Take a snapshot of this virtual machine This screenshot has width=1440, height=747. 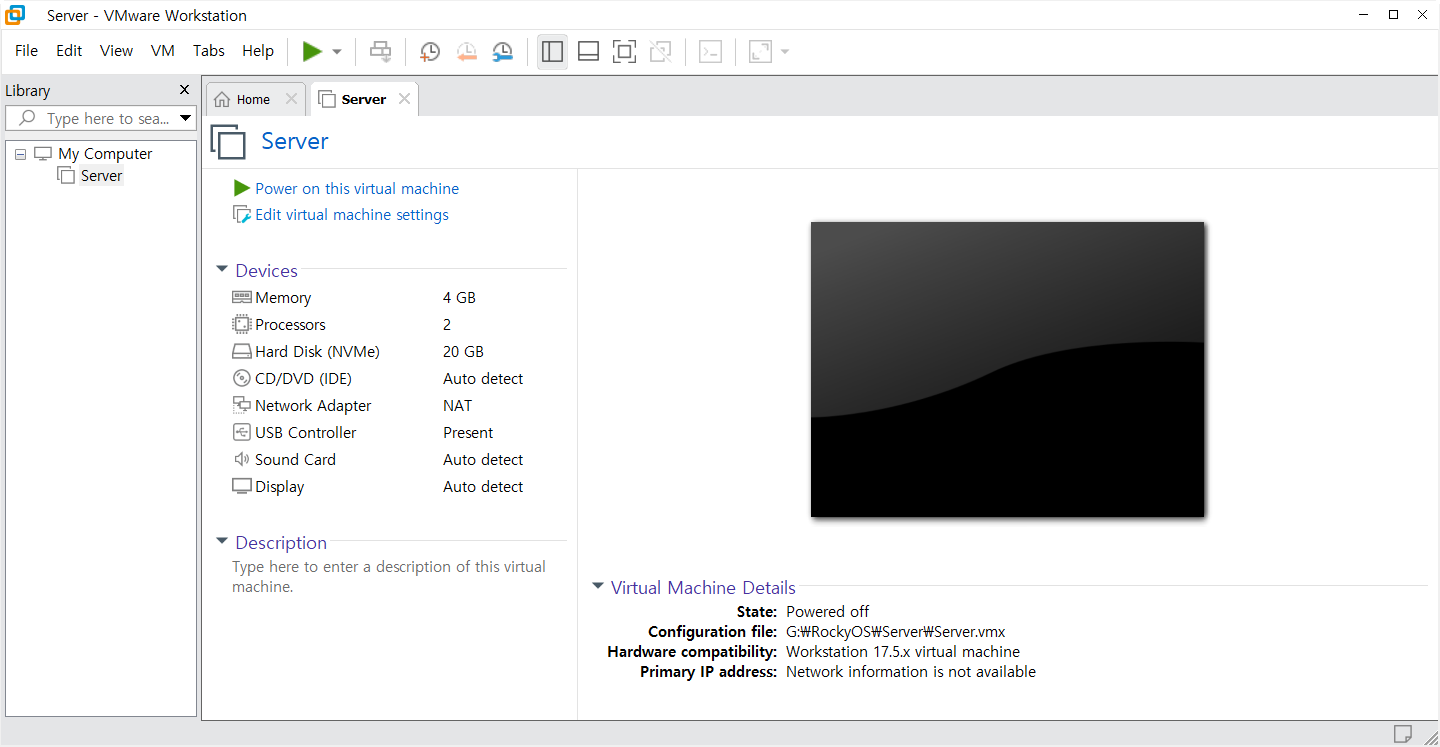(x=430, y=52)
